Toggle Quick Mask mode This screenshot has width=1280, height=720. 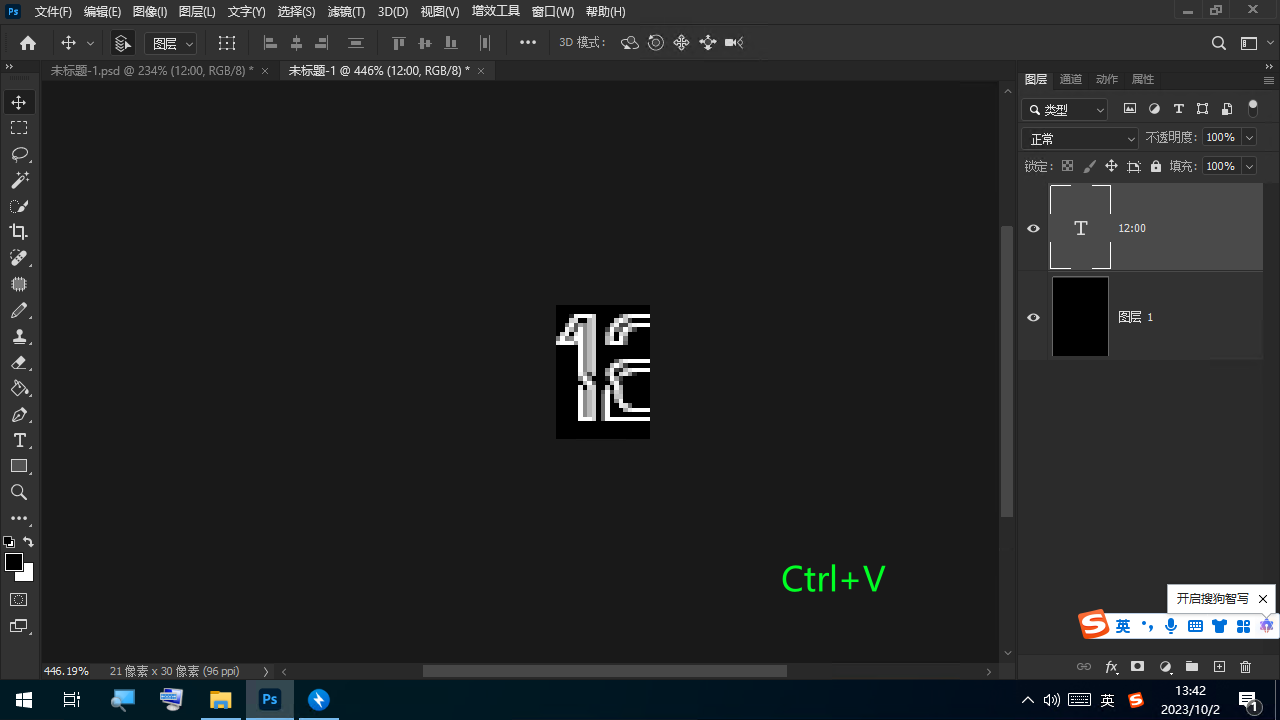click(x=19, y=600)
